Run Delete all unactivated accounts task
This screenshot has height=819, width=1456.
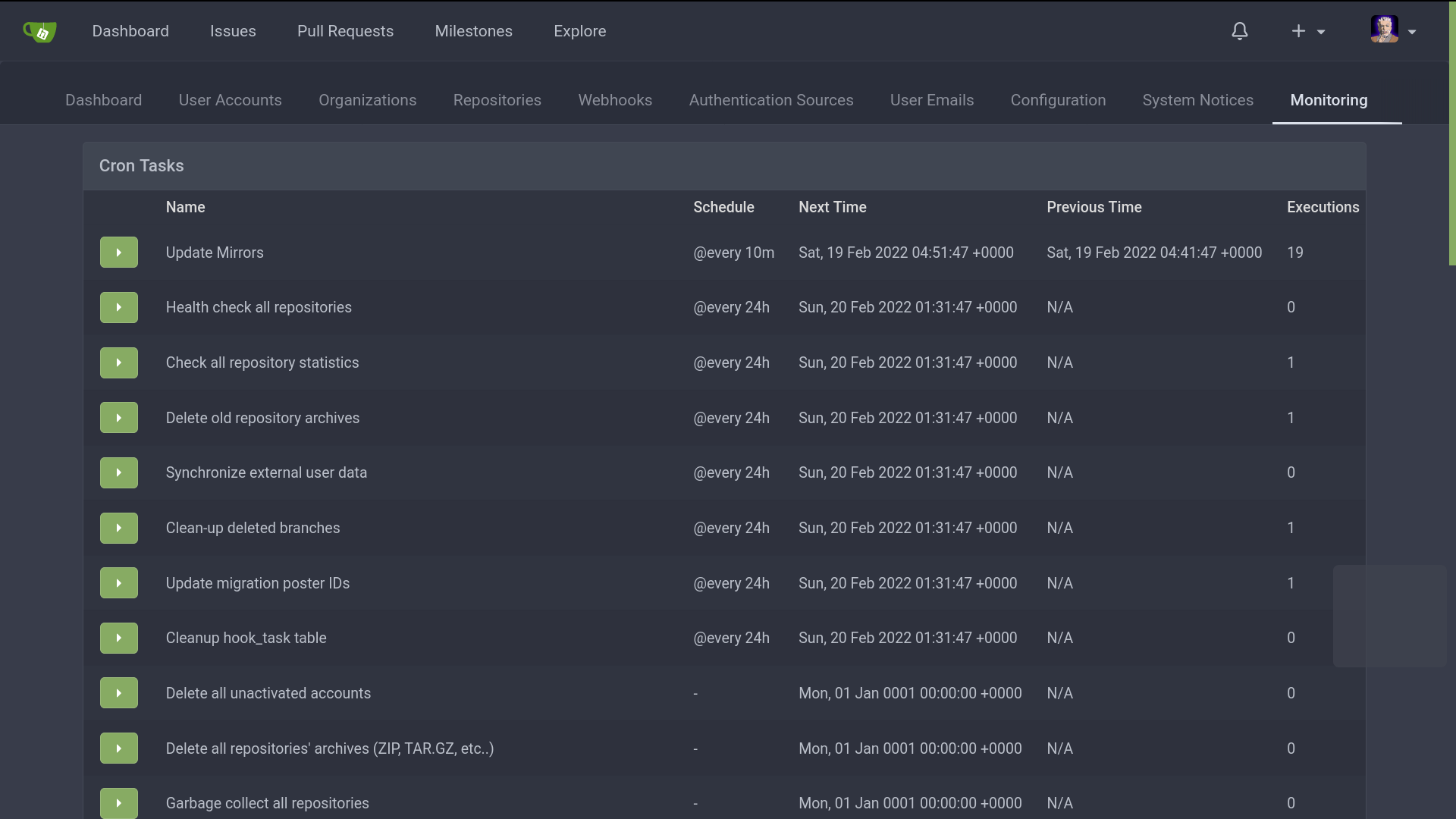click(x=118, y=693)
